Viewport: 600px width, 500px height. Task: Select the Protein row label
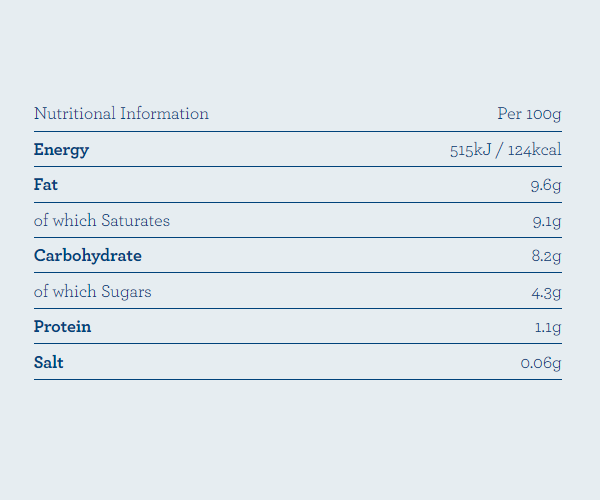pyautogui.click(x=62, y=327)
